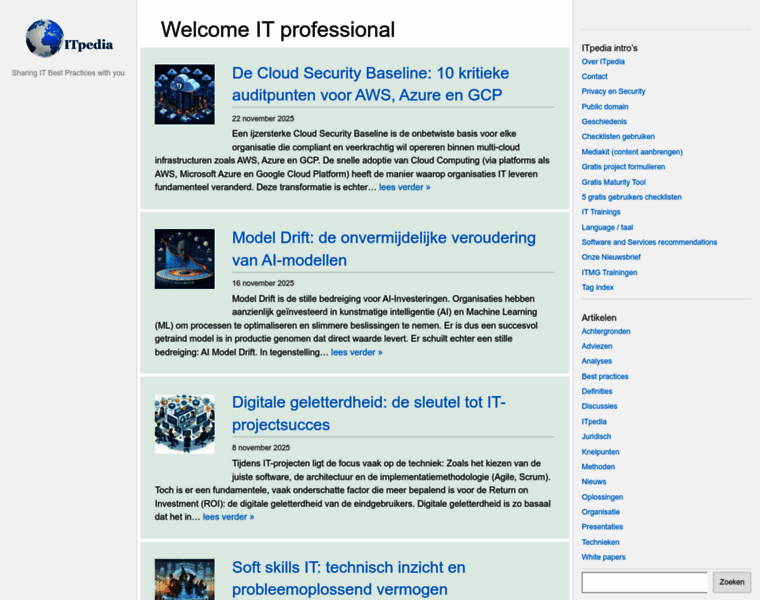Select the Presentaties category
The height and width of the screenshot is (600, 760).
pyautogui.click(x=602, y=527)
